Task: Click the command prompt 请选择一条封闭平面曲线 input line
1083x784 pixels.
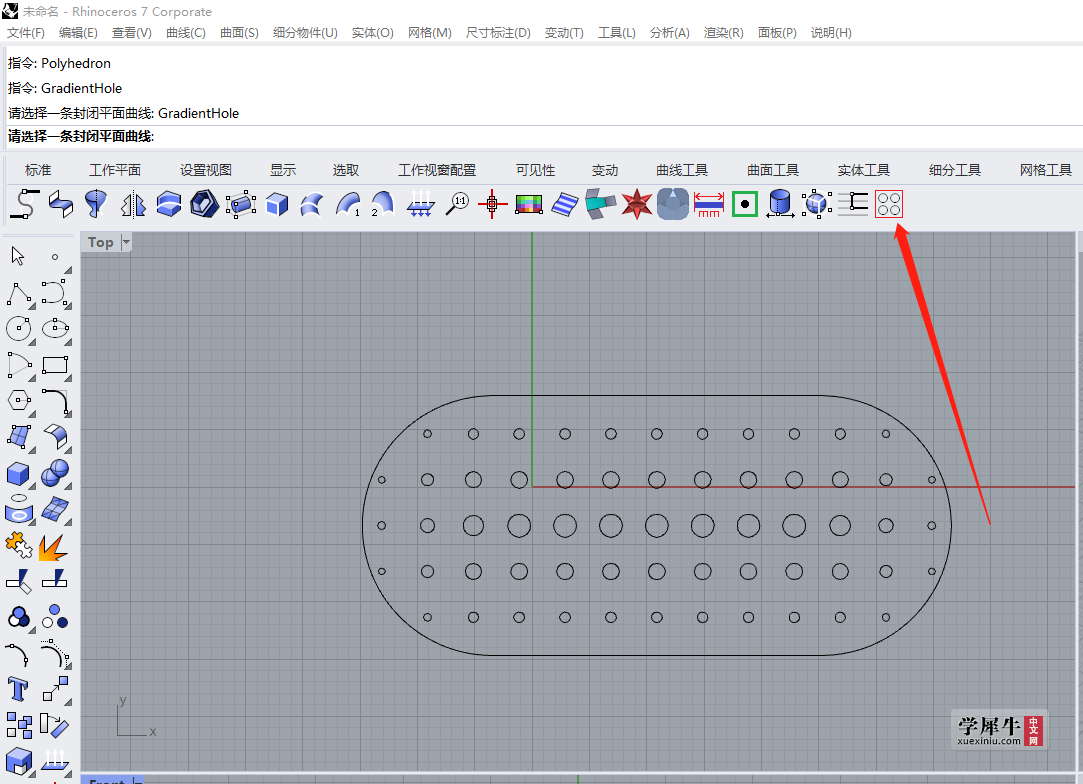Action: 544,136
